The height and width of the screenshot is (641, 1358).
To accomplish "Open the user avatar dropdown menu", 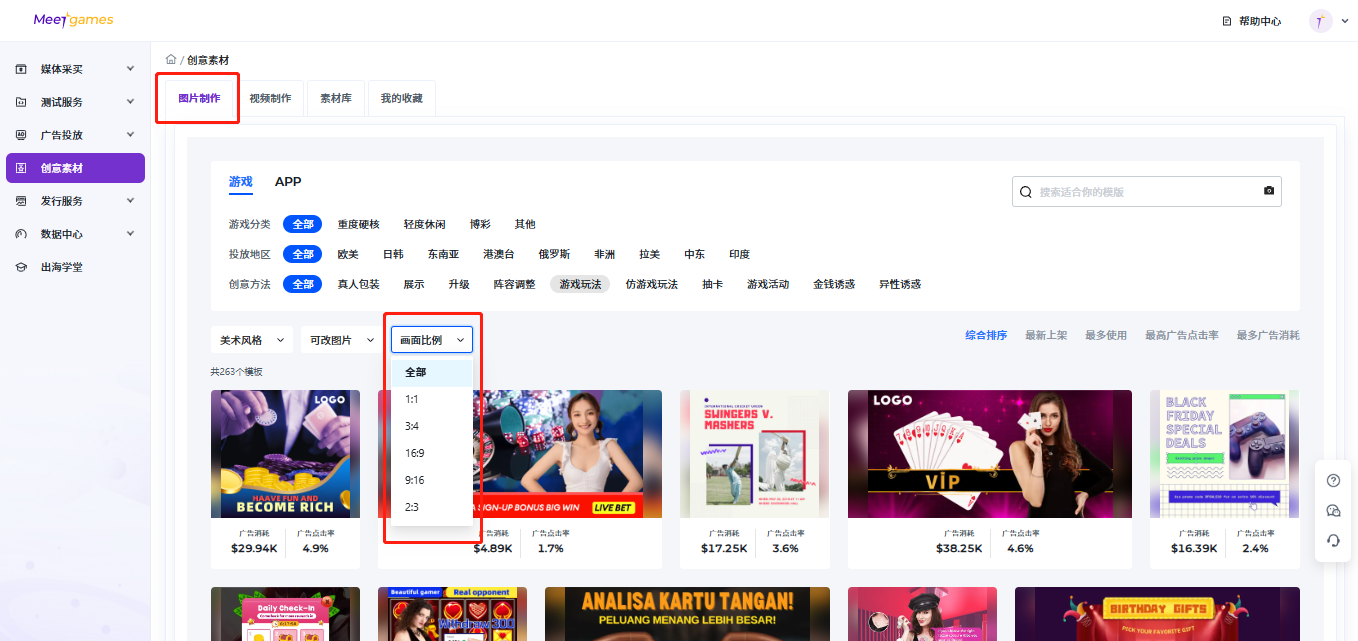I will pyautogui.click(x=1320, y=19).
